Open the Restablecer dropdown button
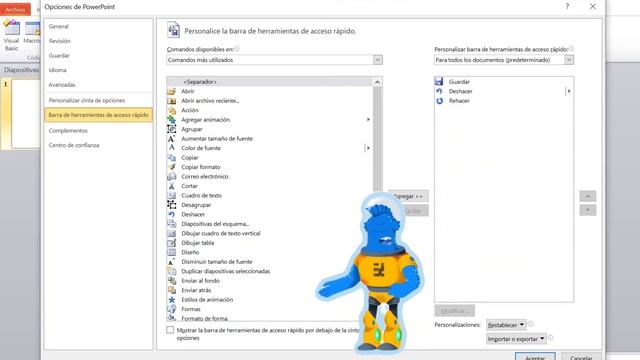Viewport: 640px width, 360px height. pos(506,325)
